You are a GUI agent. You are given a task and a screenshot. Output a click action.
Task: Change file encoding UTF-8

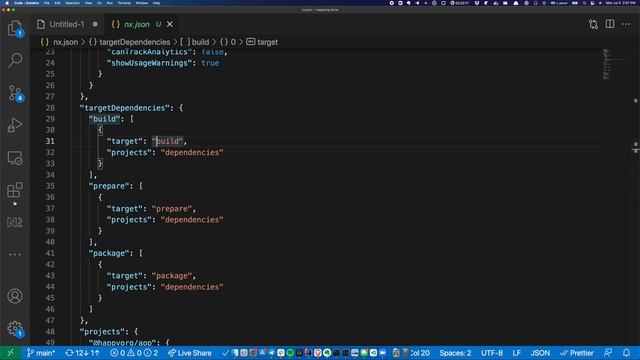pos(492,353)
